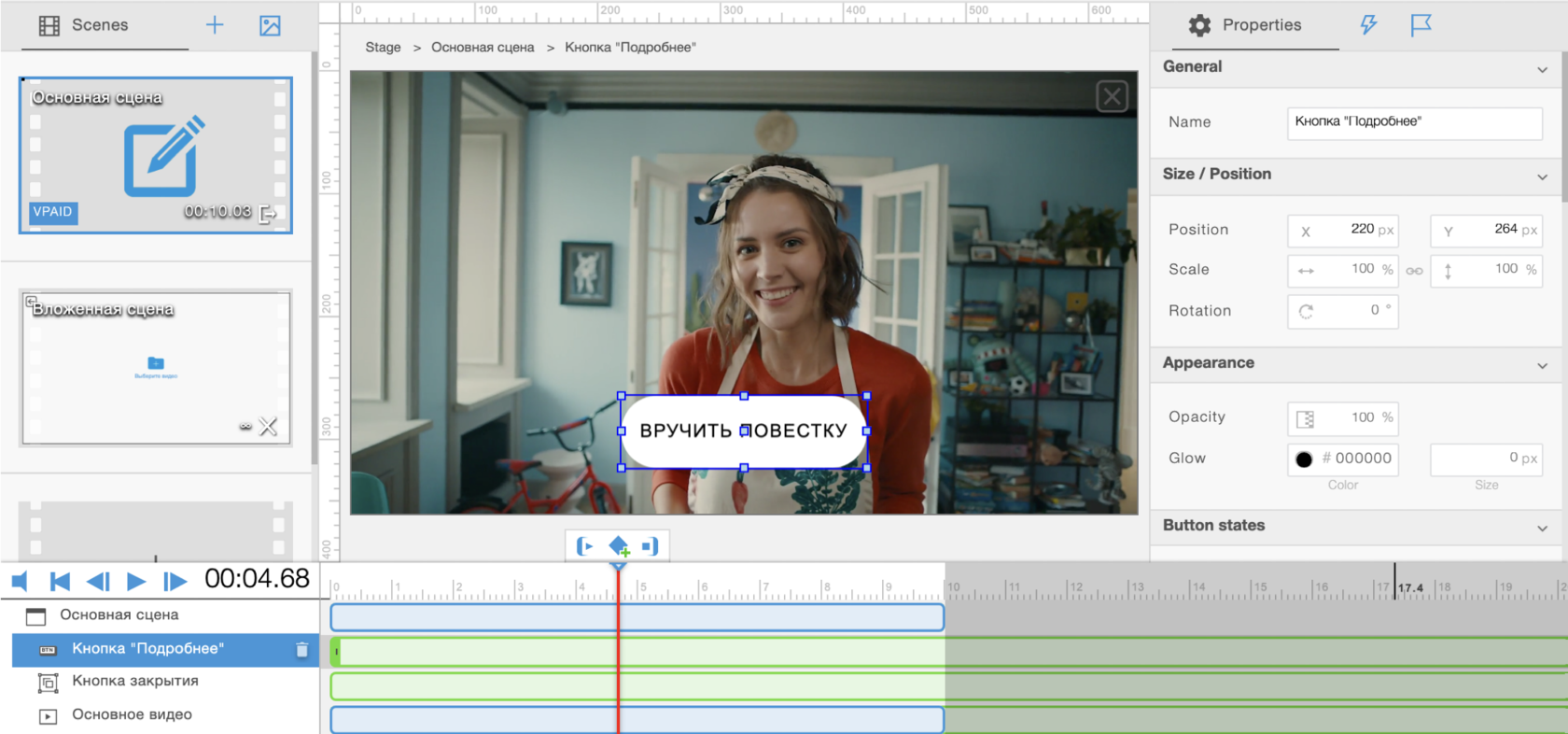Delete the Кнопка "Подробнее" layer with trash icon
Image resolution: width=1568 pixels, height=734 pixels.
pos(301,650)
